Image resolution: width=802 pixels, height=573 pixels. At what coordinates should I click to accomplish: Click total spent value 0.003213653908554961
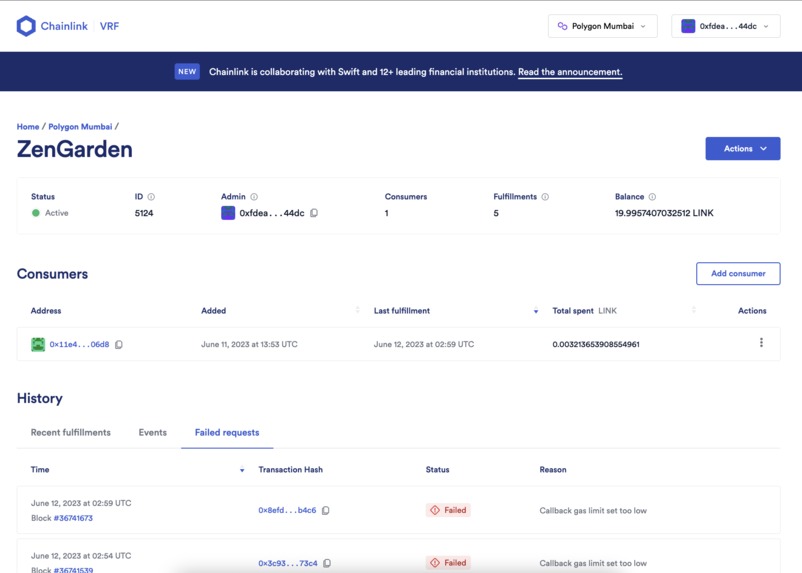pos(596,344)
